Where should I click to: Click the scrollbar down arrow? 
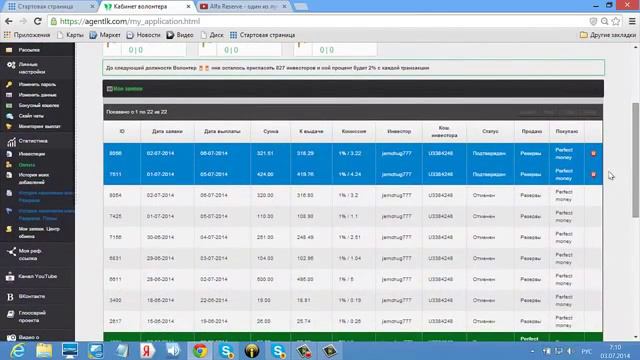pos(636,338)
